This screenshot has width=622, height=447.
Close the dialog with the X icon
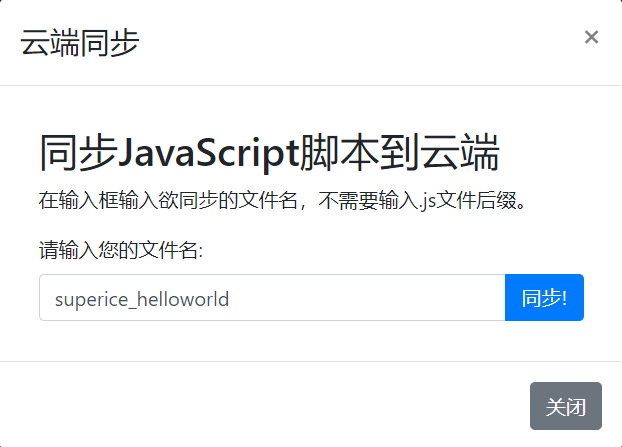tap(591, 38)
